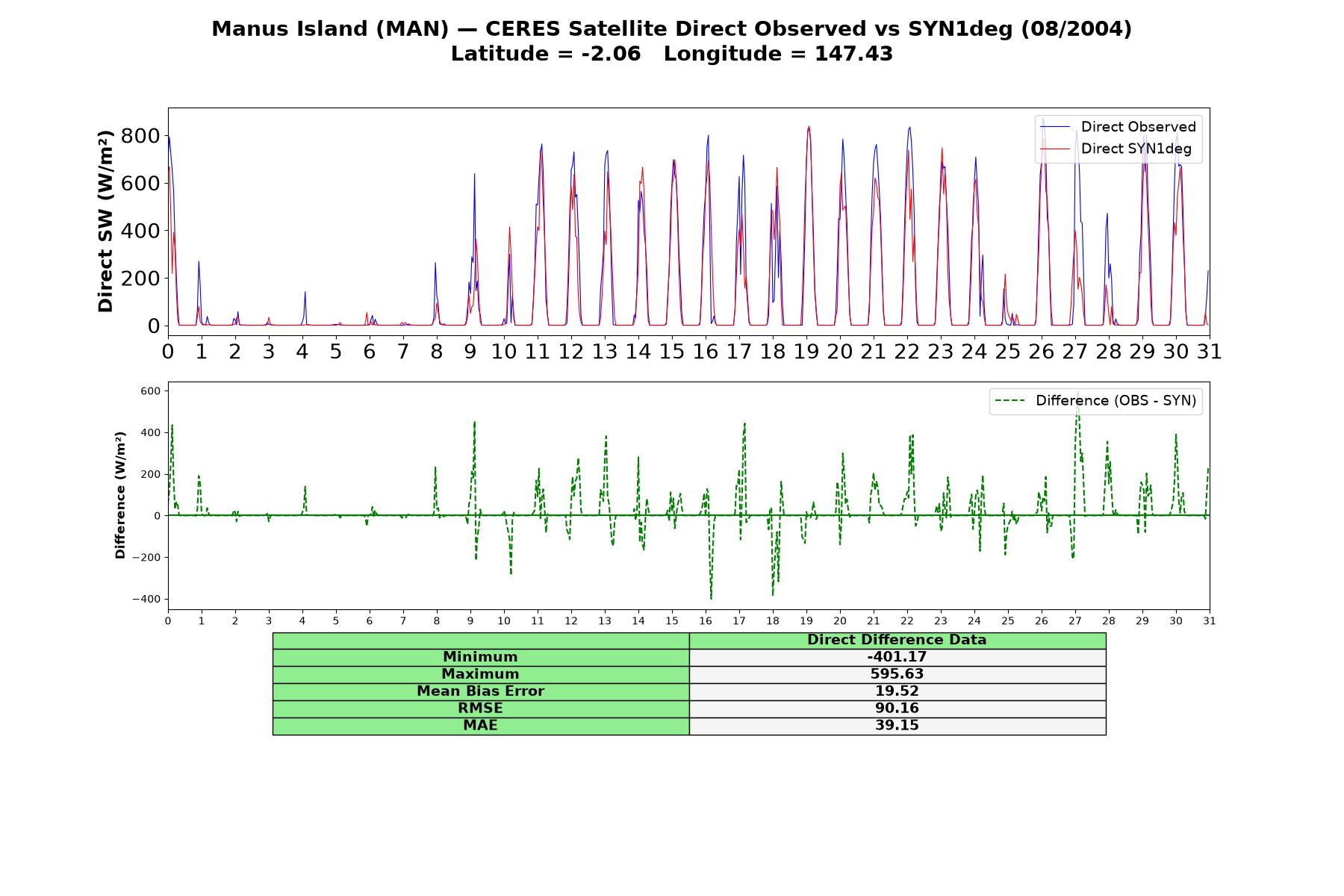Click the Difference (W/m²) axis label
The height and width of the screenshot is (896, 1344).
pos(120,495)
